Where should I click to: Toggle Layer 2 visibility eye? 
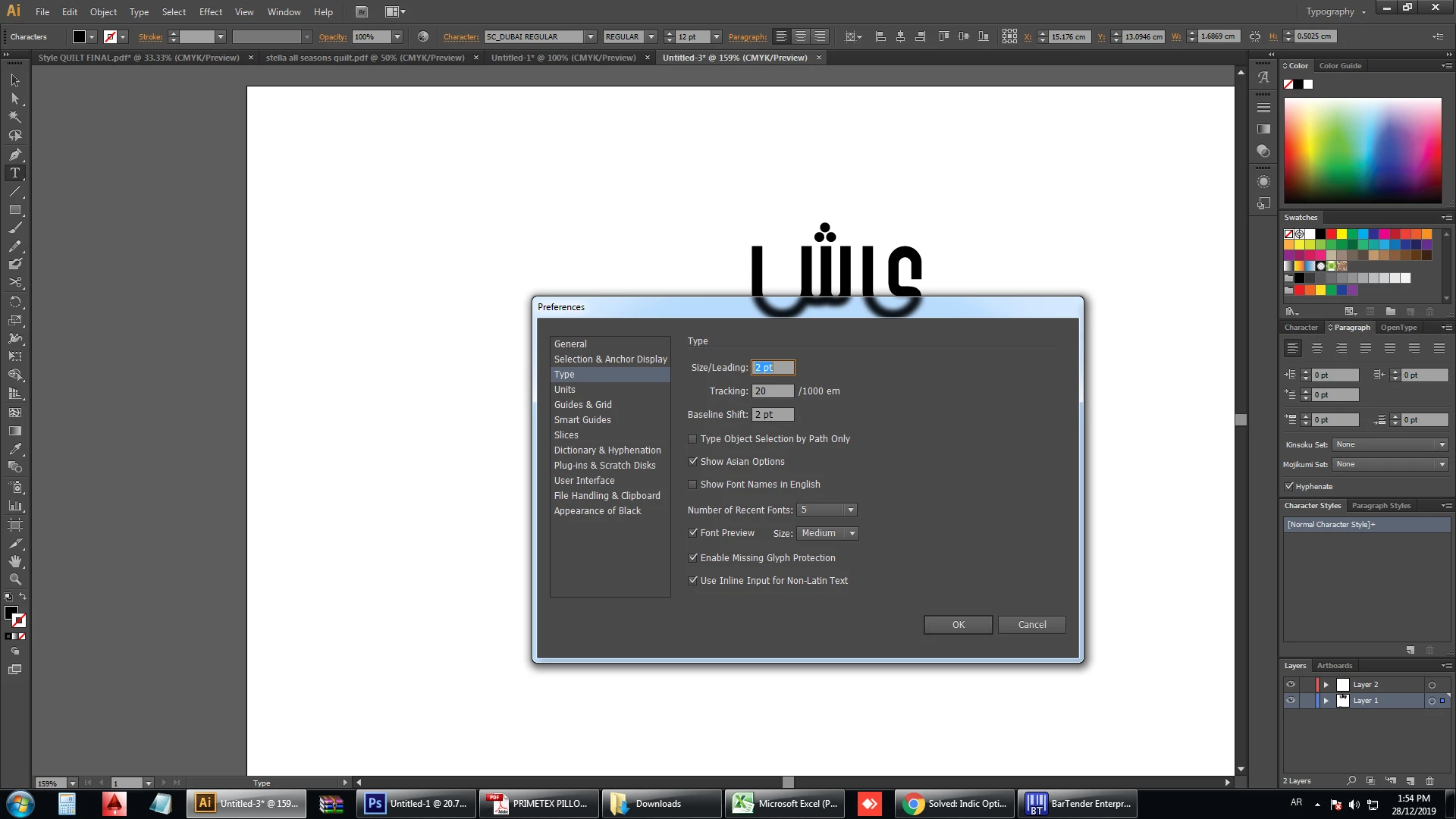click(x=1290, y=684)
